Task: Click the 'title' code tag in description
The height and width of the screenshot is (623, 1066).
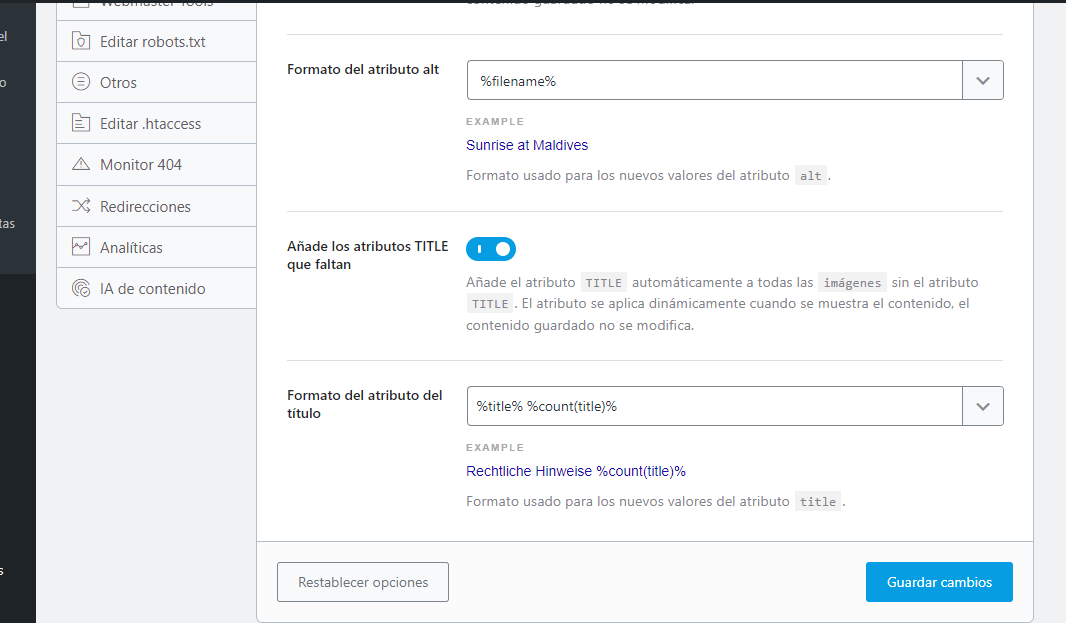Action: [818, 501]
